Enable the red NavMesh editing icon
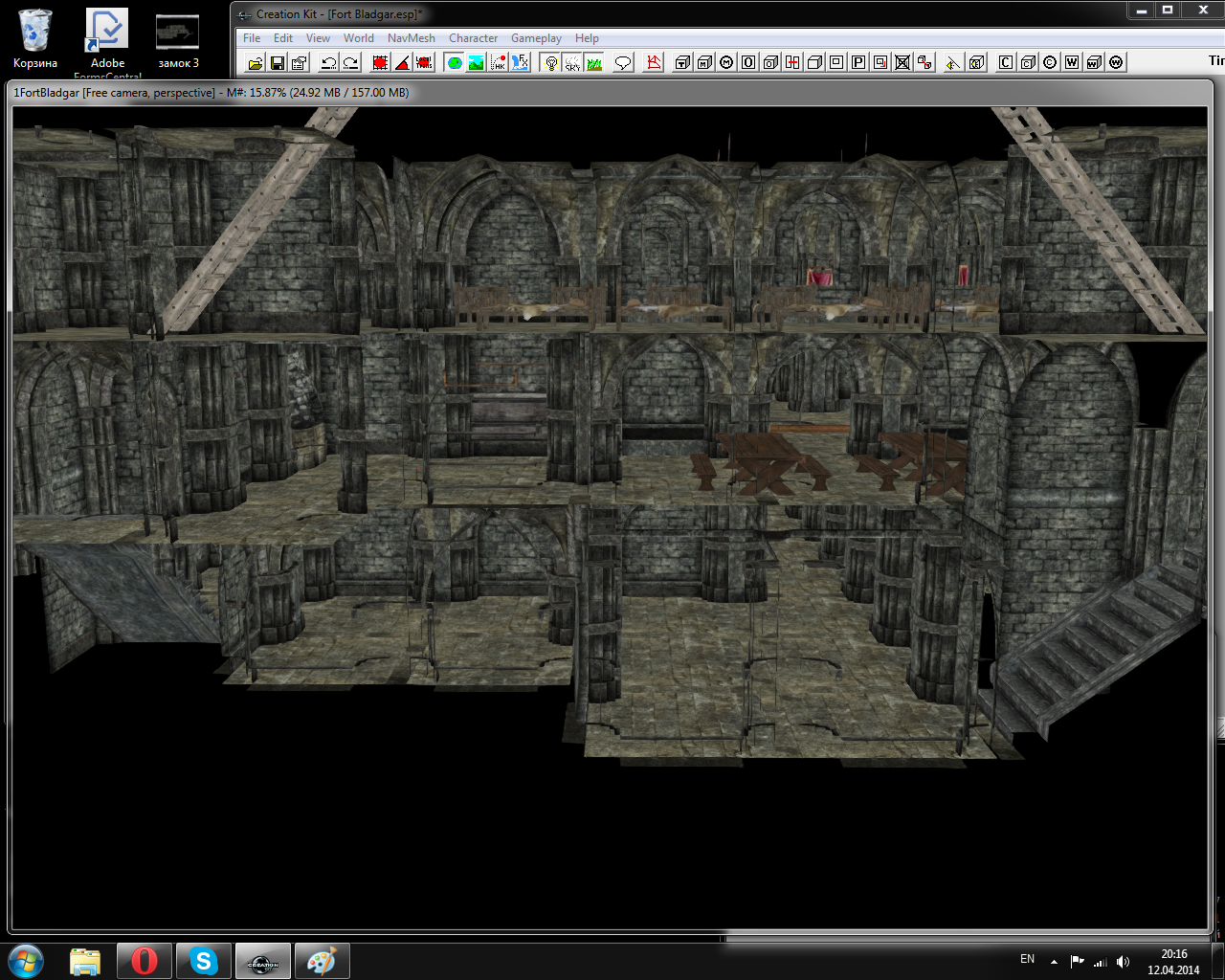1225x980 pixels. [654, 62]
